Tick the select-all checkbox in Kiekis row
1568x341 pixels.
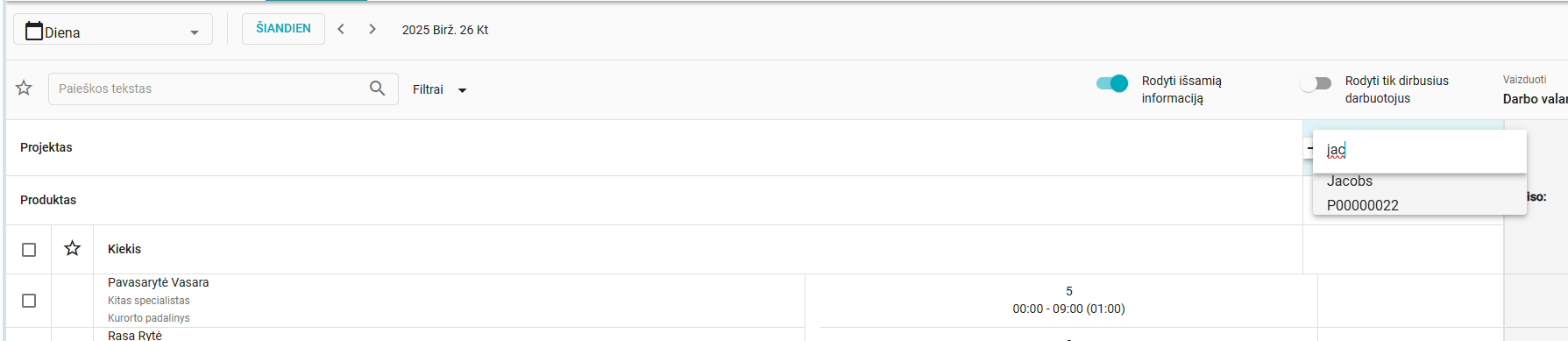click(x=29, y=250)
